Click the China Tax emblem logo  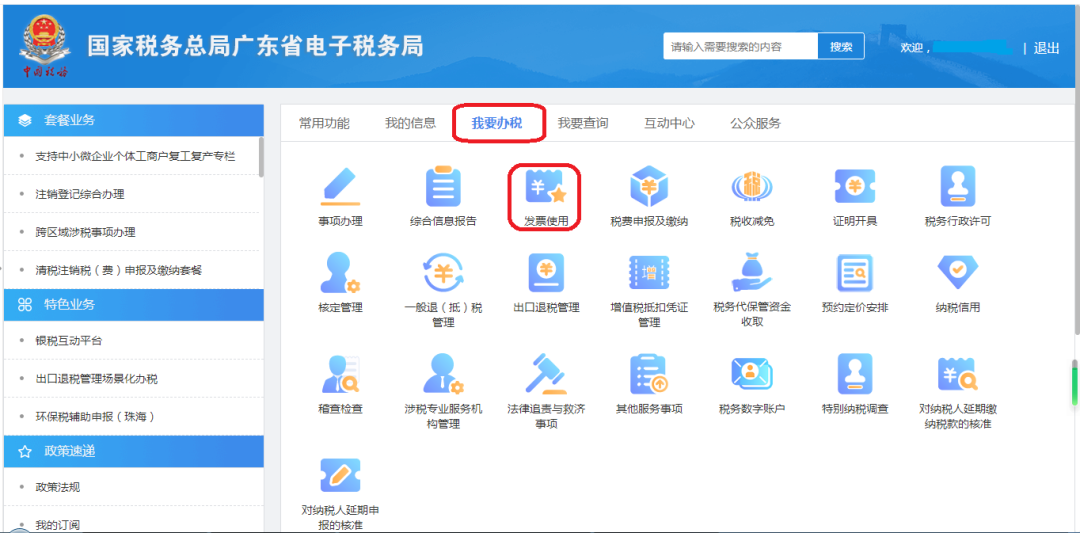(x=45, y=45)
